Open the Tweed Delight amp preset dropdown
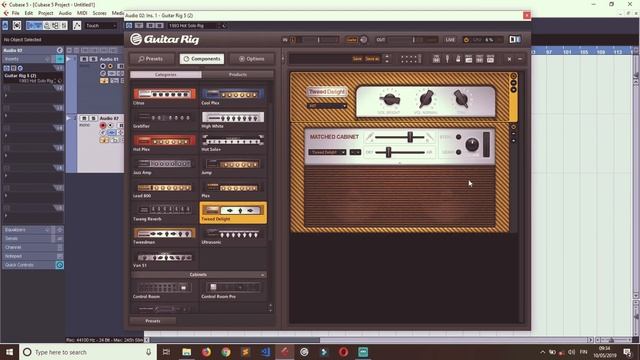The width and height of the screenshot is (640, 360). [x=327, y=106]
